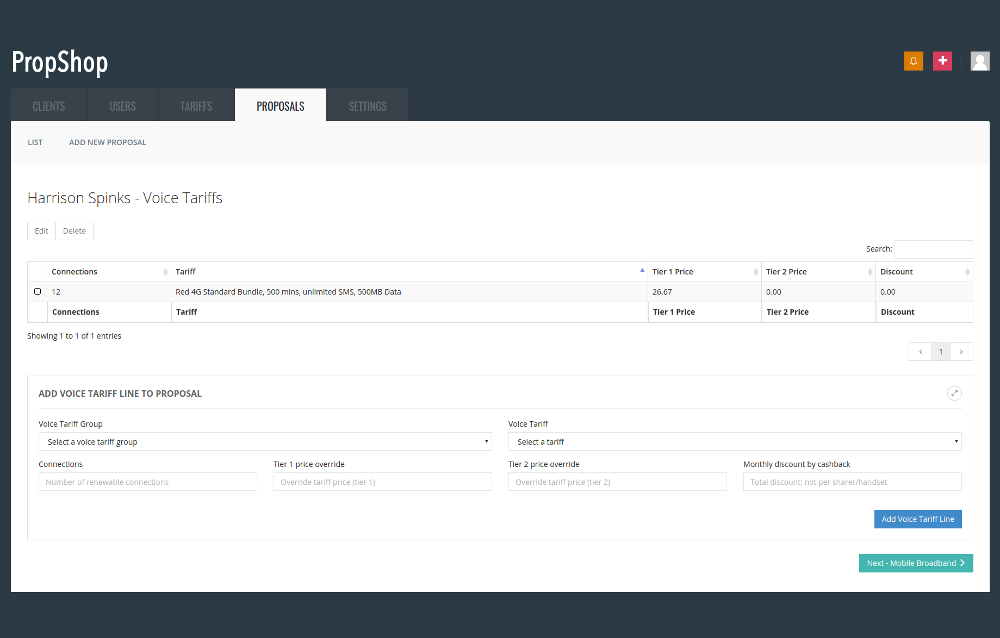Open the Voice Tariff Group dropdown
The width and height of the screenshot is (1000, 638).
(x=265, y=441)
